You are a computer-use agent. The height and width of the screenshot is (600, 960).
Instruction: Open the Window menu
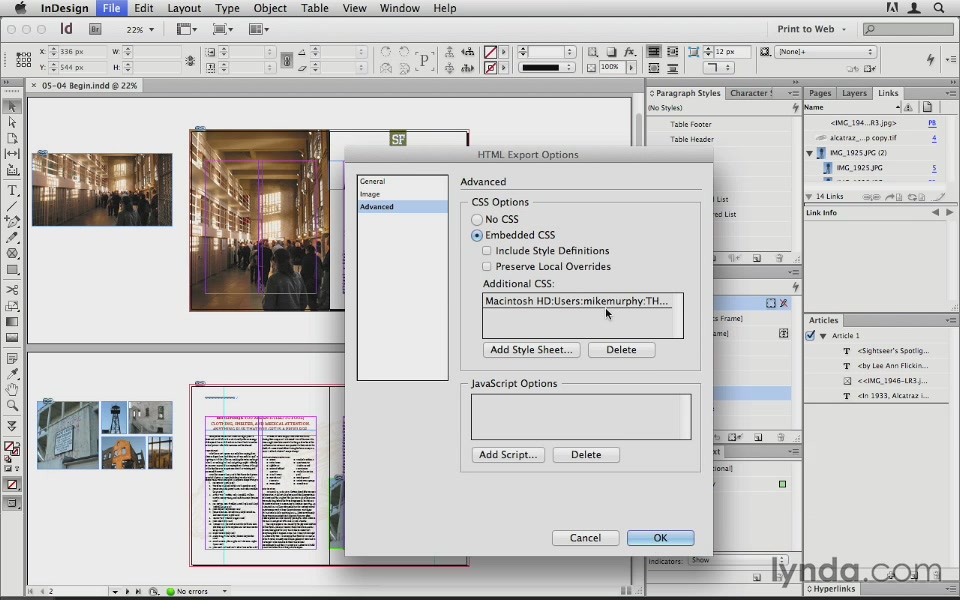coord(399,8)
